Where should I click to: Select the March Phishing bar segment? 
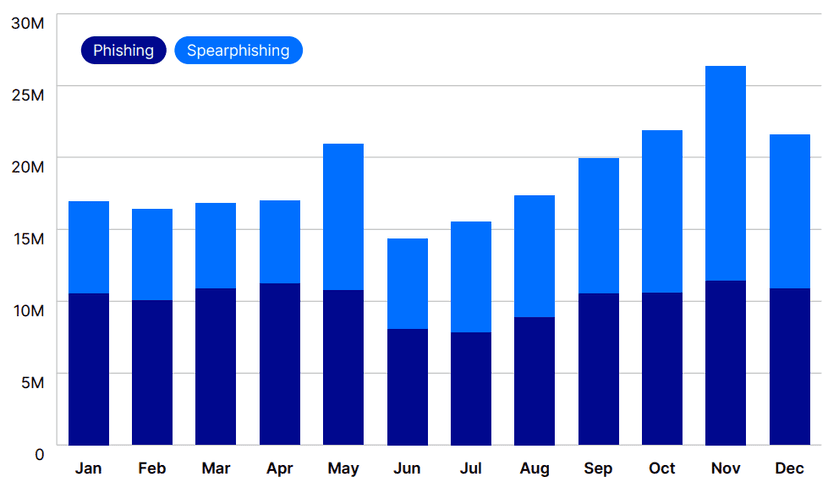tap(215, 366)
